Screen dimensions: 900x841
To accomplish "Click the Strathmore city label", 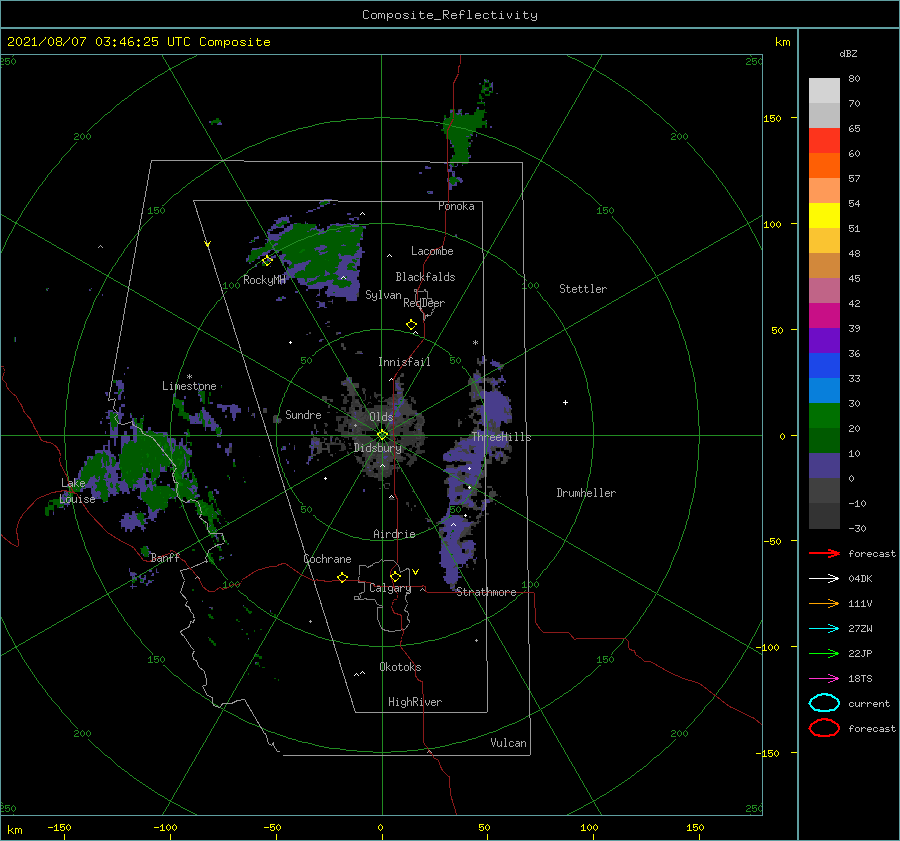I will (487, 592).
